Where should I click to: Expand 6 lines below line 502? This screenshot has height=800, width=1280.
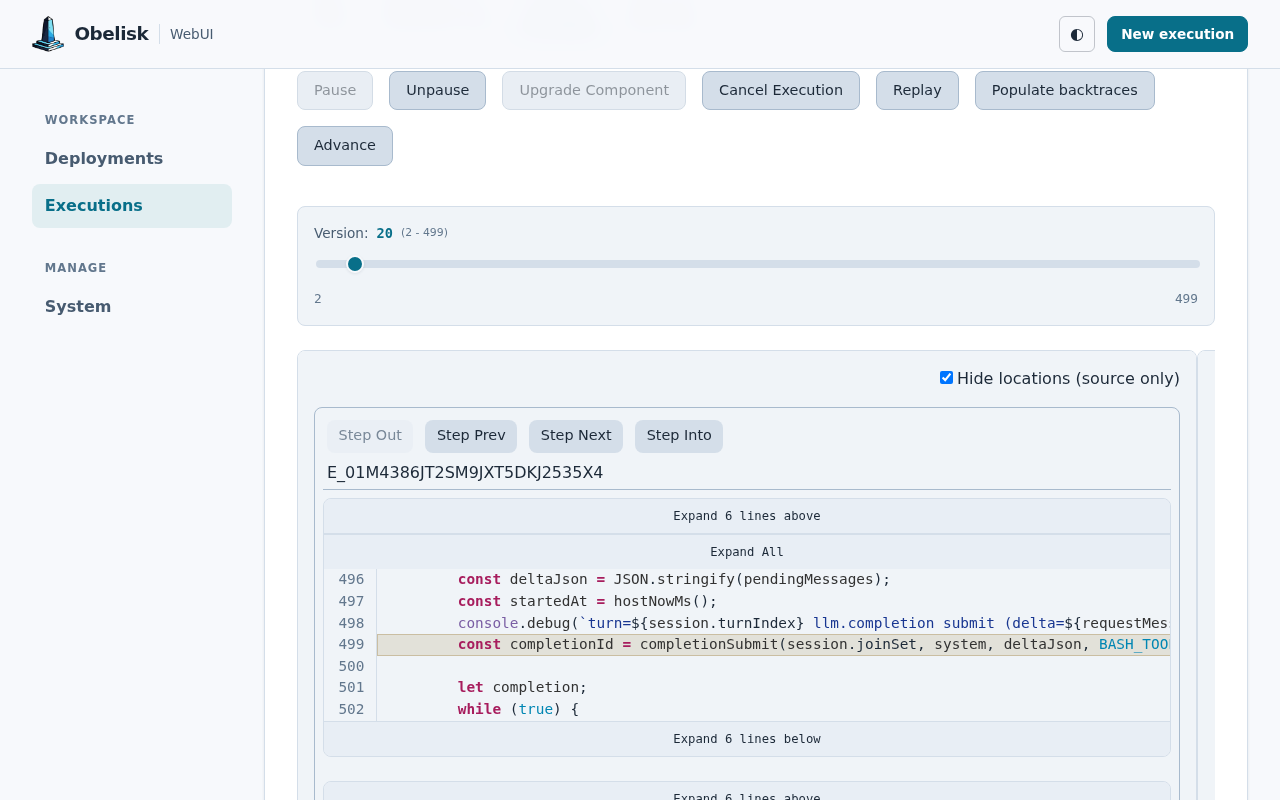[747, 739]
